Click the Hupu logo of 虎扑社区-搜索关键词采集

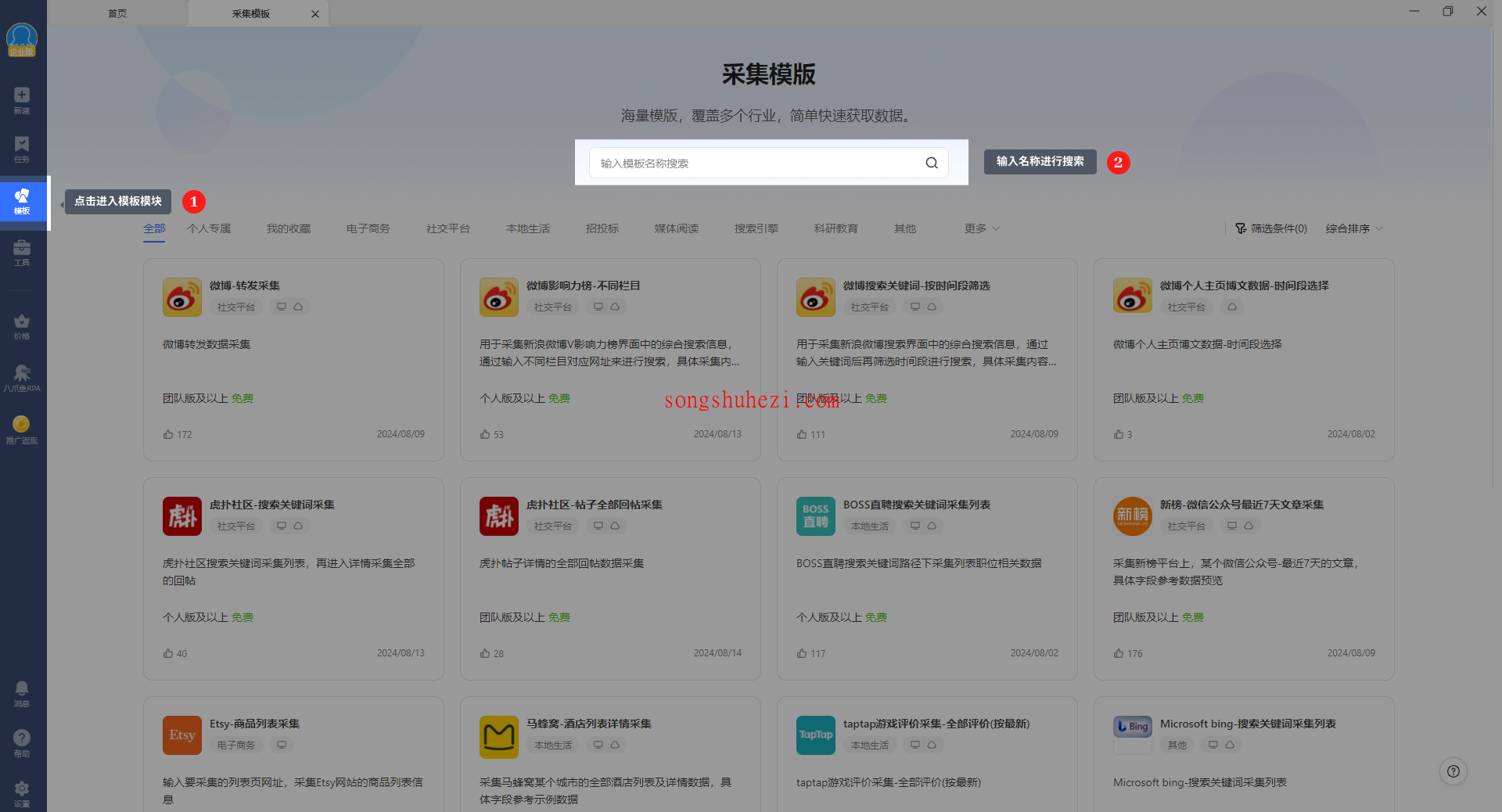click(182, 516)
